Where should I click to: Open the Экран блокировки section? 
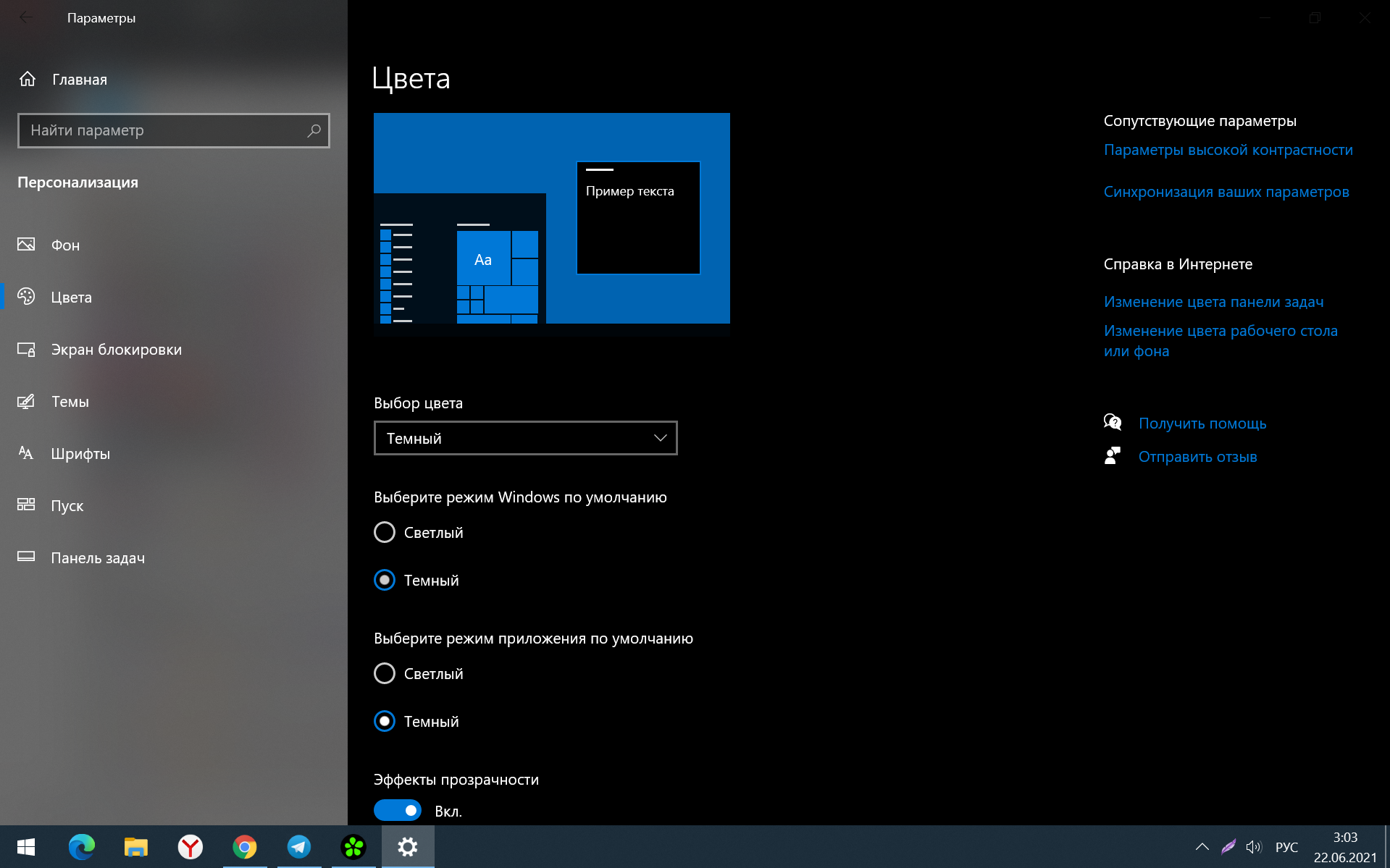pyautogui.click(x=174, y=349)
